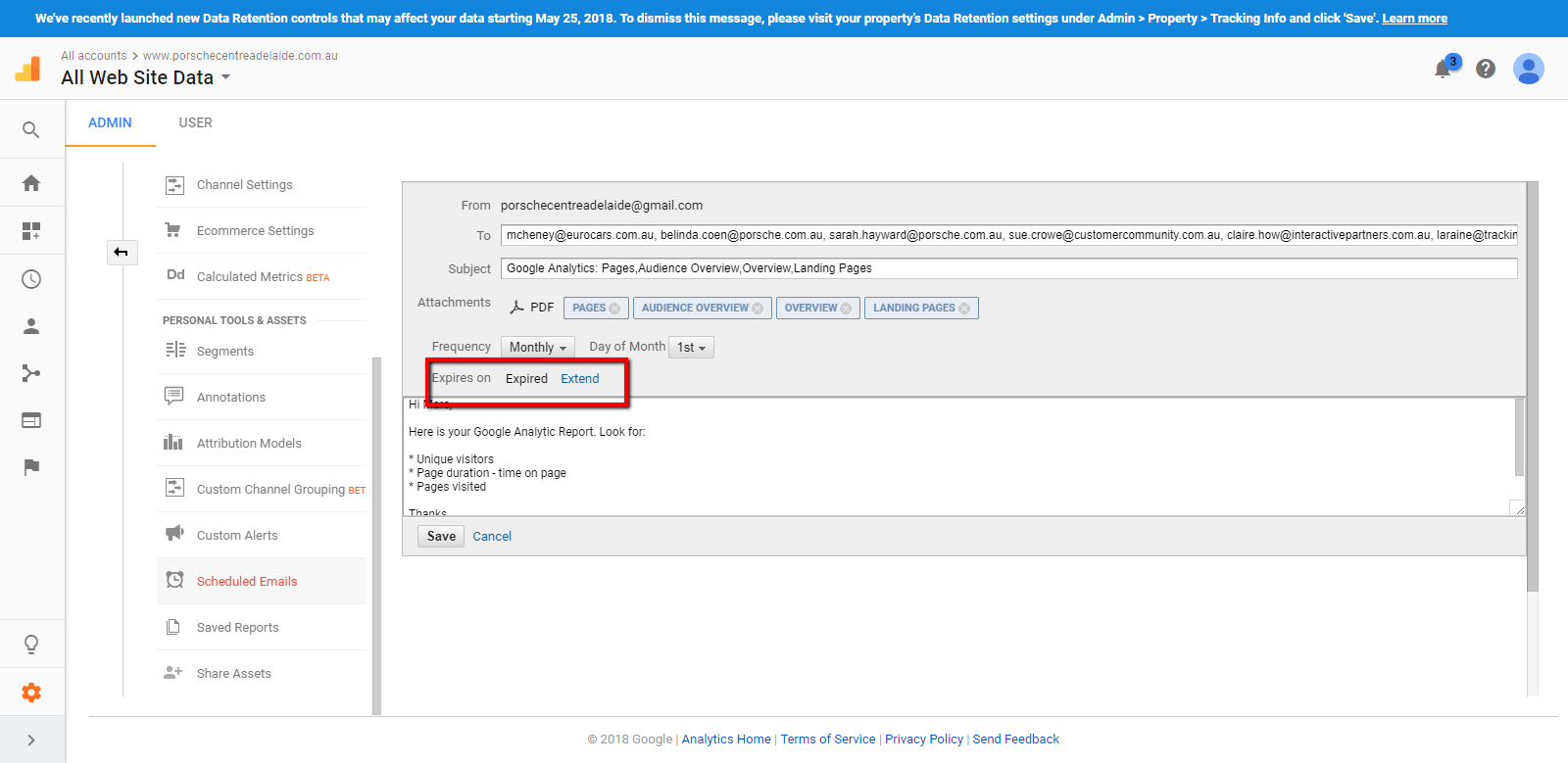Open the help question mark icon
The height and width of the screenshot is (763, 1568).
click(1486, 69)
